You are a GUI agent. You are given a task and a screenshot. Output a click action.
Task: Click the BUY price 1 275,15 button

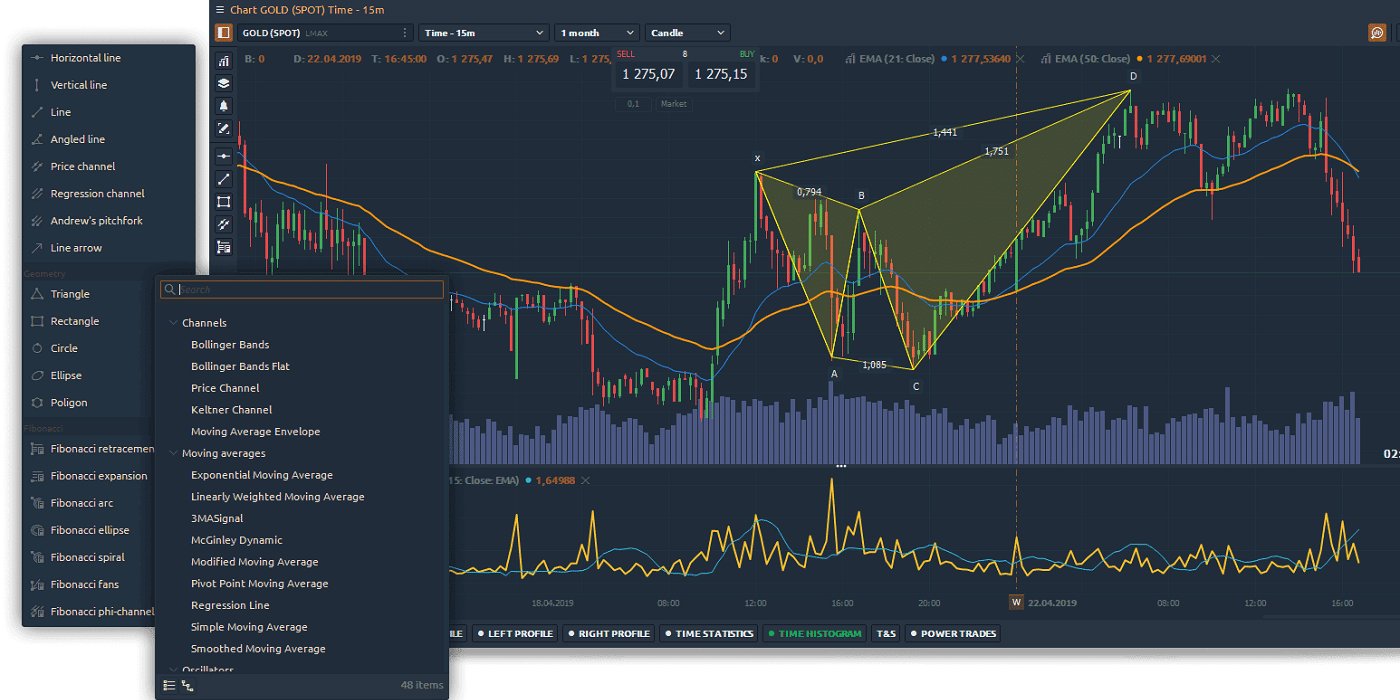(x=720, y=74)
